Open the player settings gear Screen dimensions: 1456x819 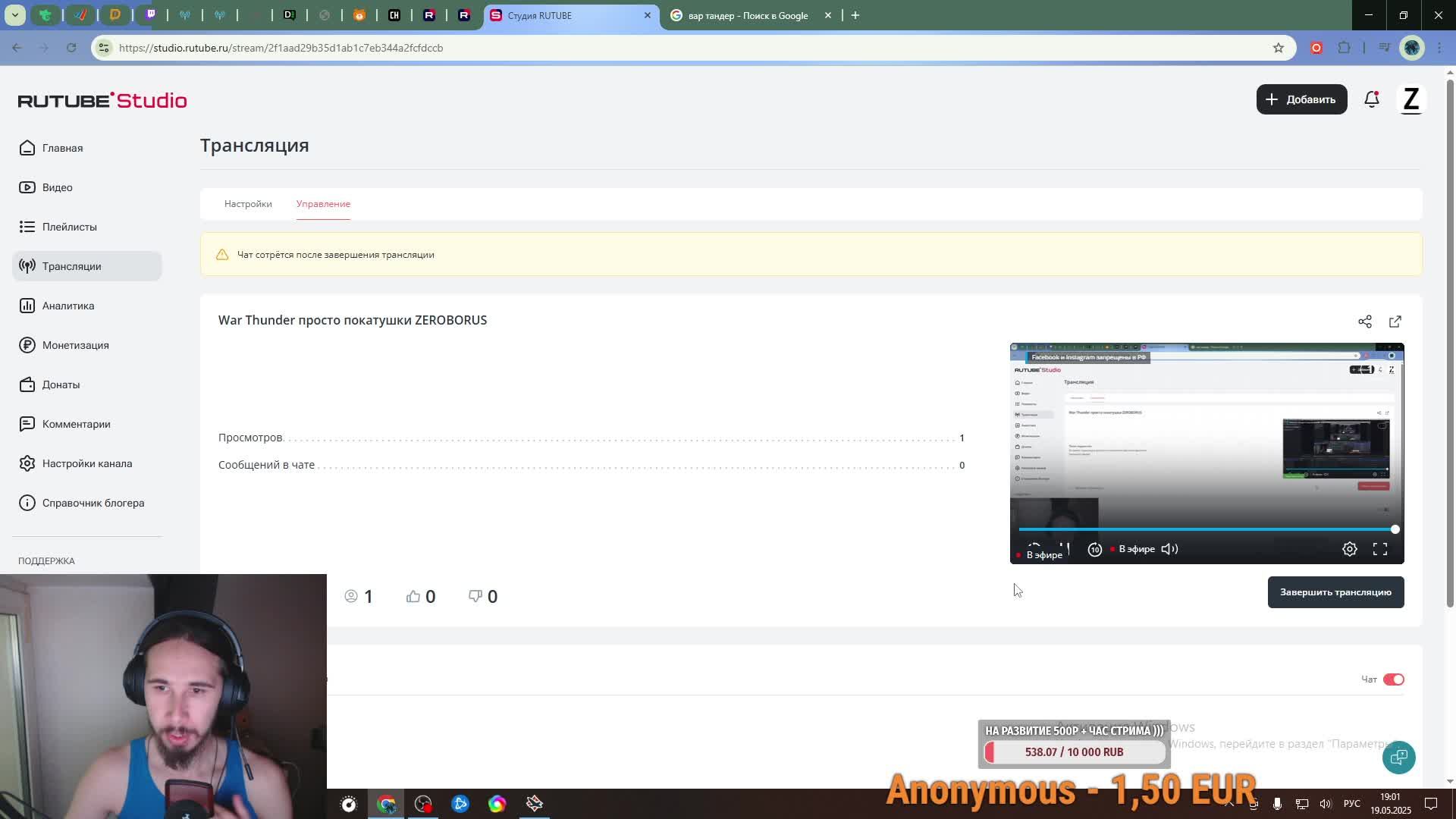click(x=1350, y=549)
